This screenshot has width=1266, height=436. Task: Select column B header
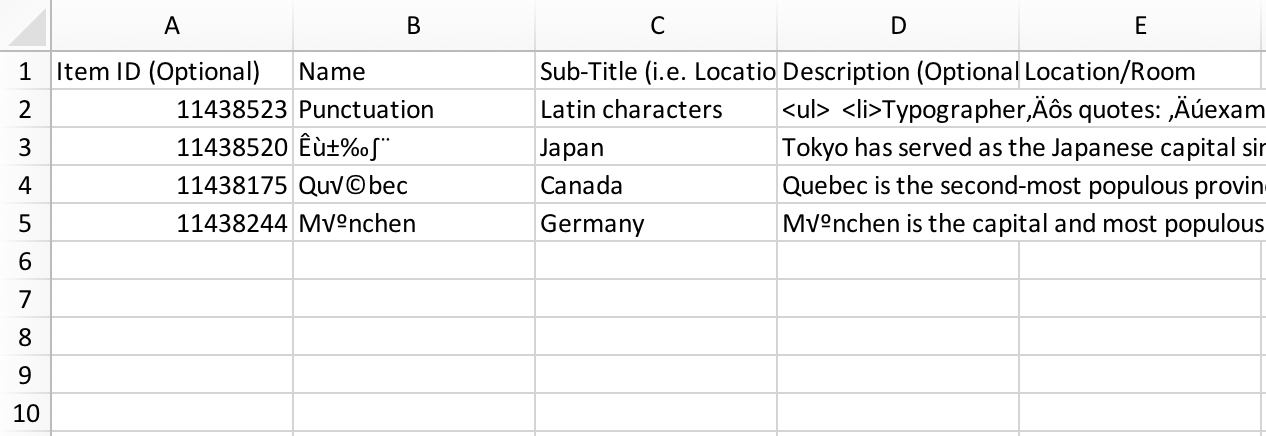[x=414, y=27]
